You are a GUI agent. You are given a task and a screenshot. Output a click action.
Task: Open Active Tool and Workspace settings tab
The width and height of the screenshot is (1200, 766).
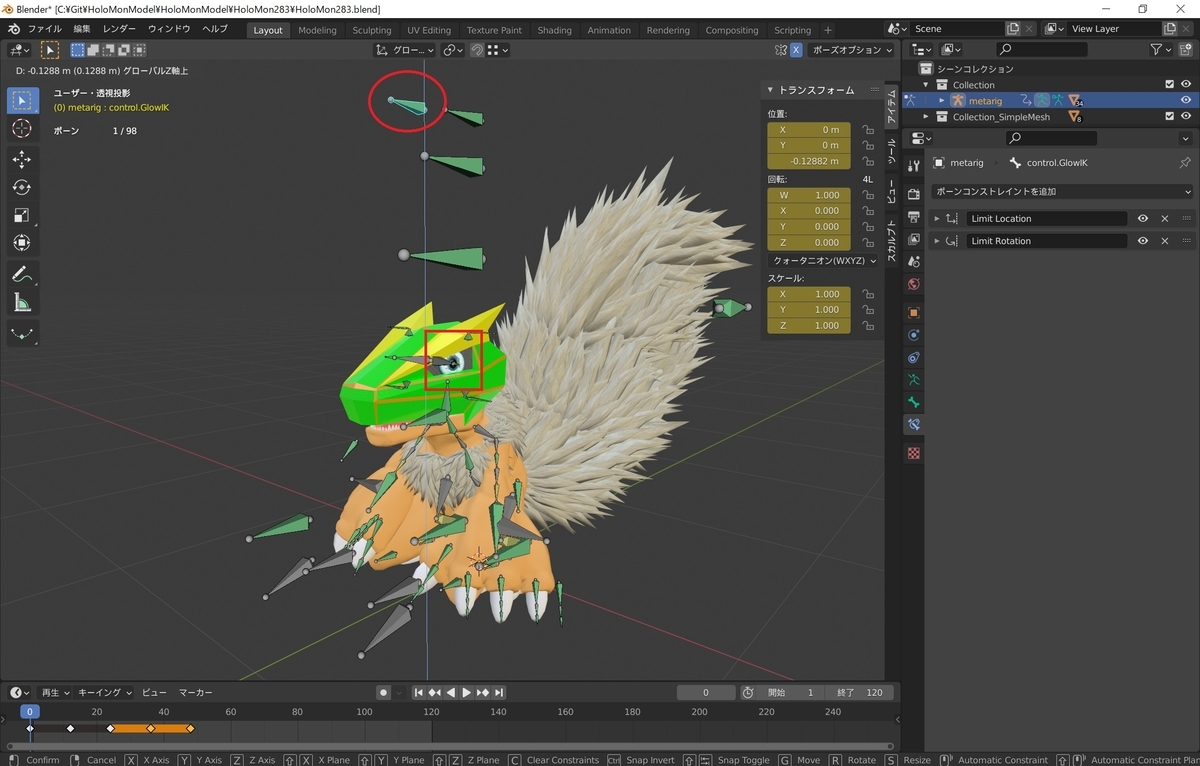tap(913, 165)
